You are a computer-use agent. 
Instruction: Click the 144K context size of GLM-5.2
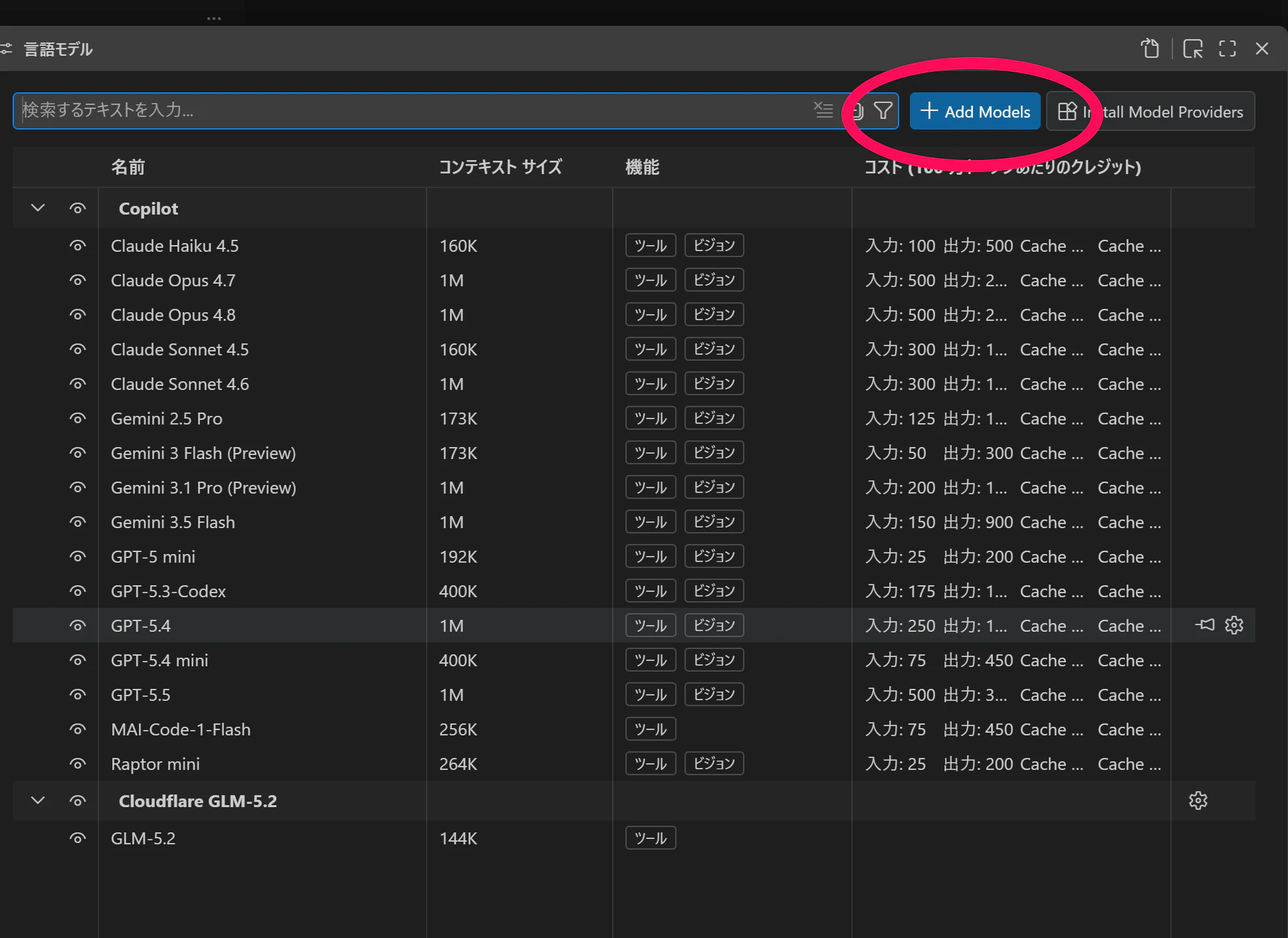[458, 838]
